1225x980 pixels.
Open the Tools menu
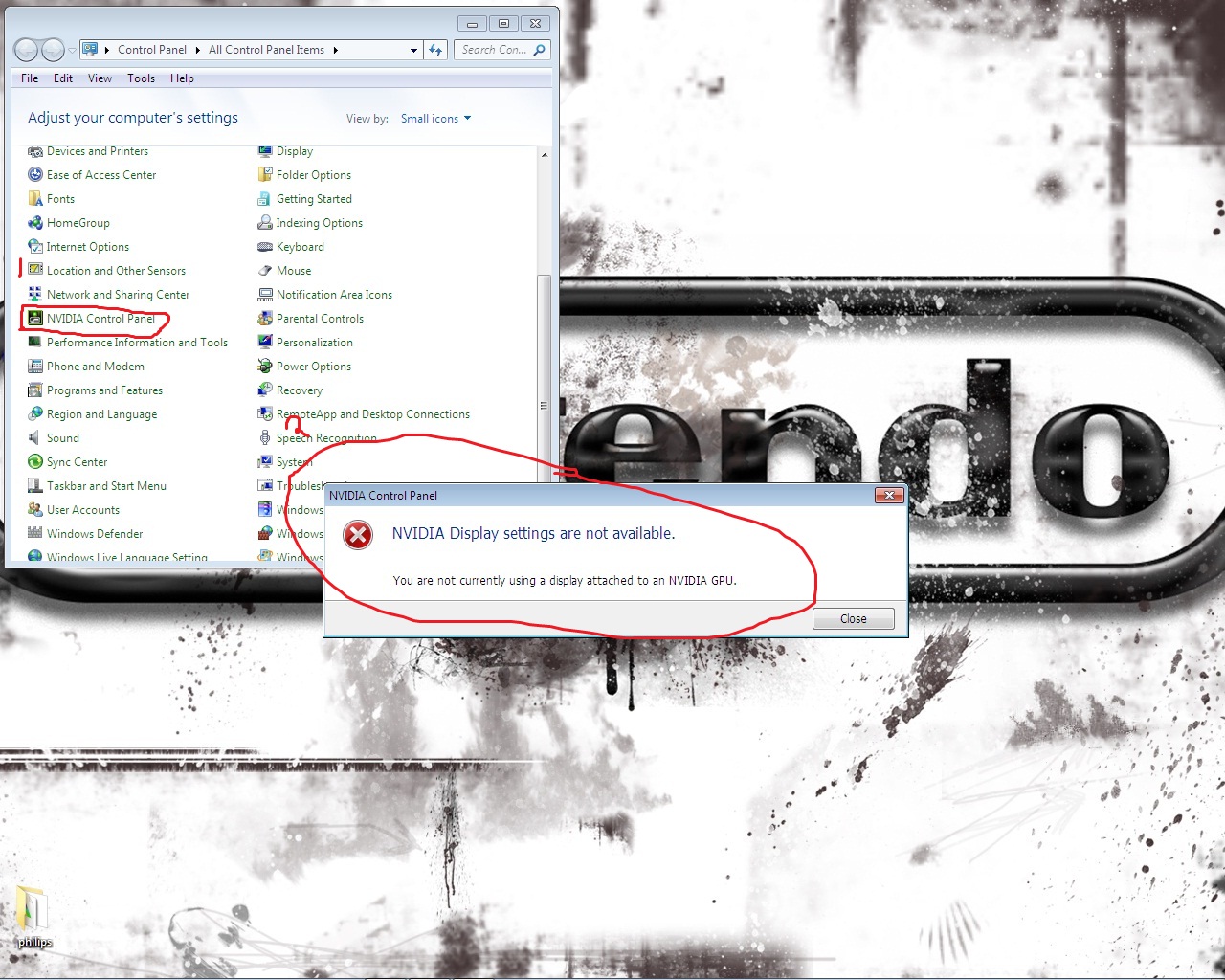pos(141,78)
